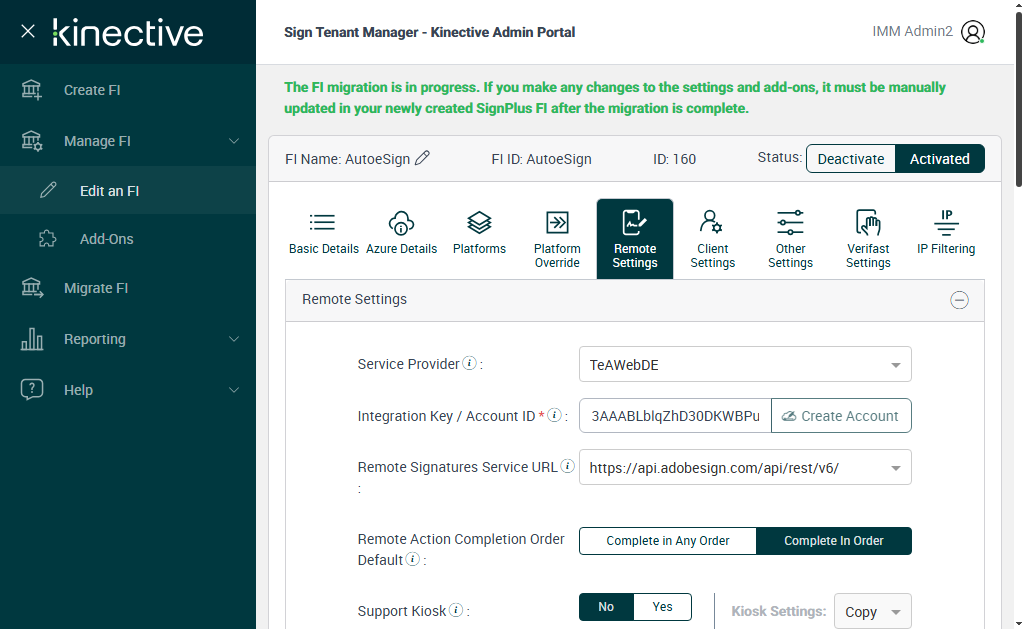The image size is (1024, 629).
Task: Click the Create FI bank icon
Action: (31, 89)
